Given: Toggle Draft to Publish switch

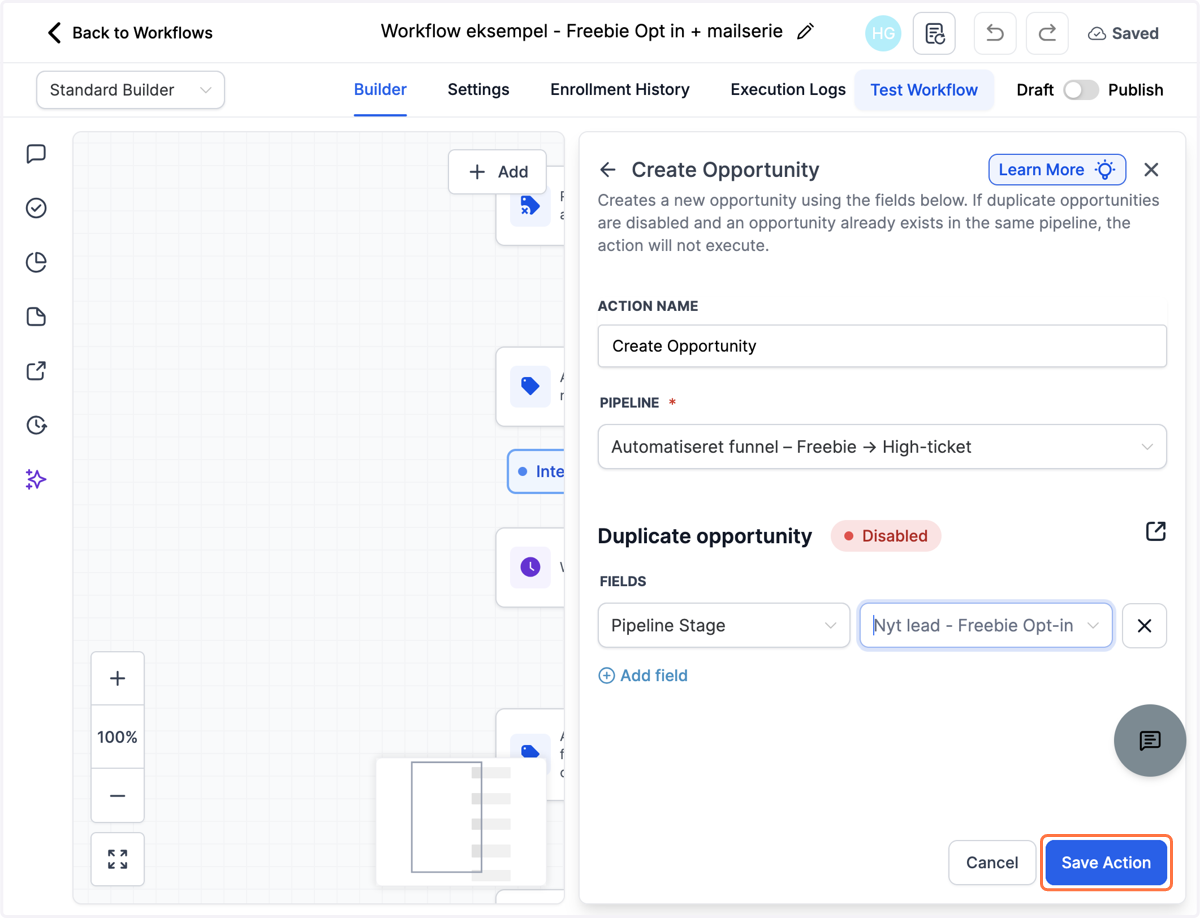Looking at the screenshot, I should pos(1081,90).
